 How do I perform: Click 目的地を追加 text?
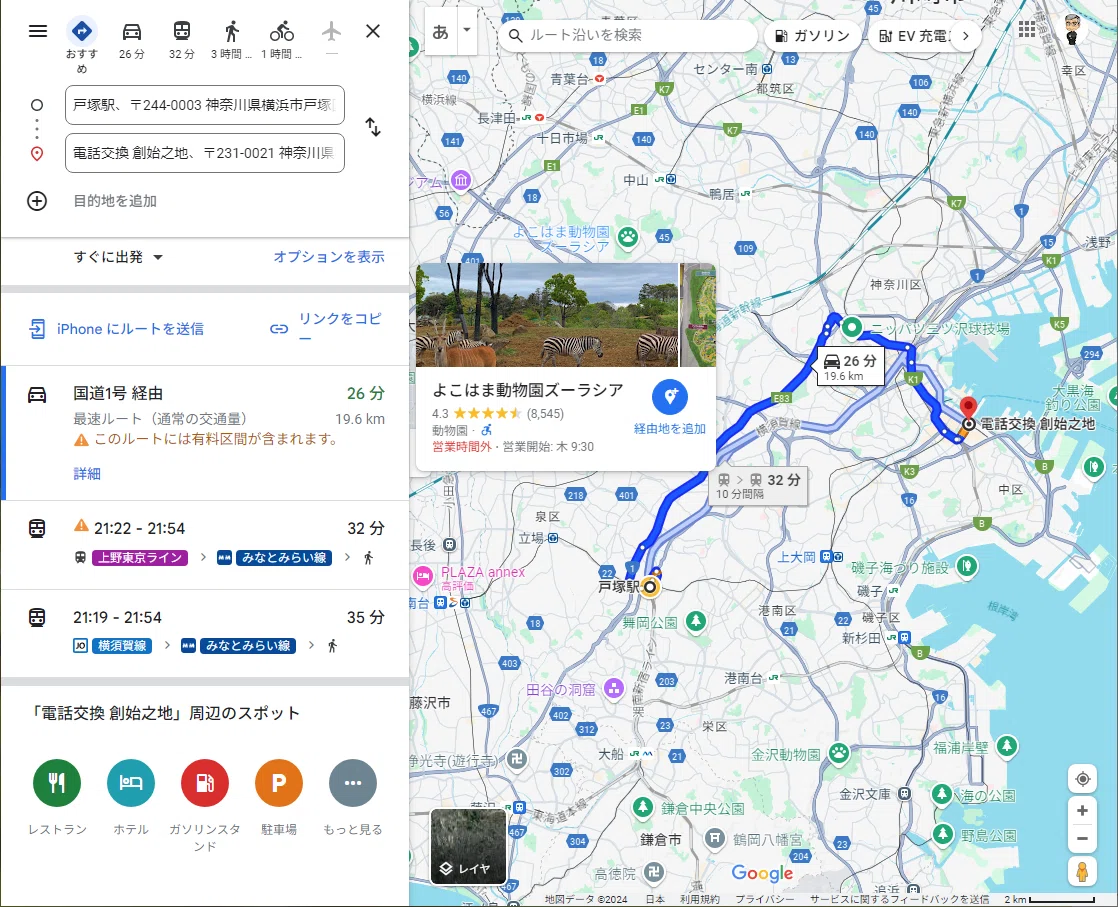115,201
